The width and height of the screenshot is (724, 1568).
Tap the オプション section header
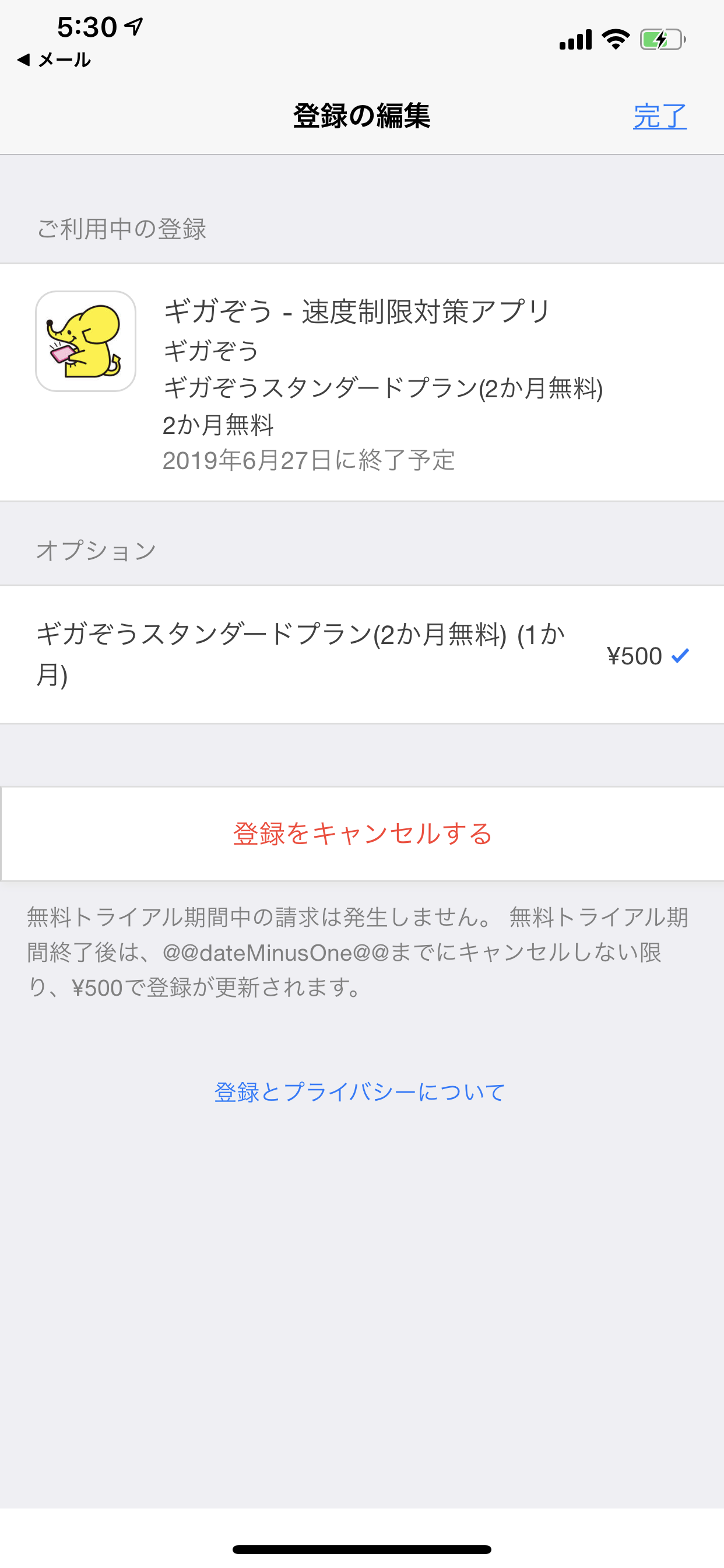(x=96, y=550)
